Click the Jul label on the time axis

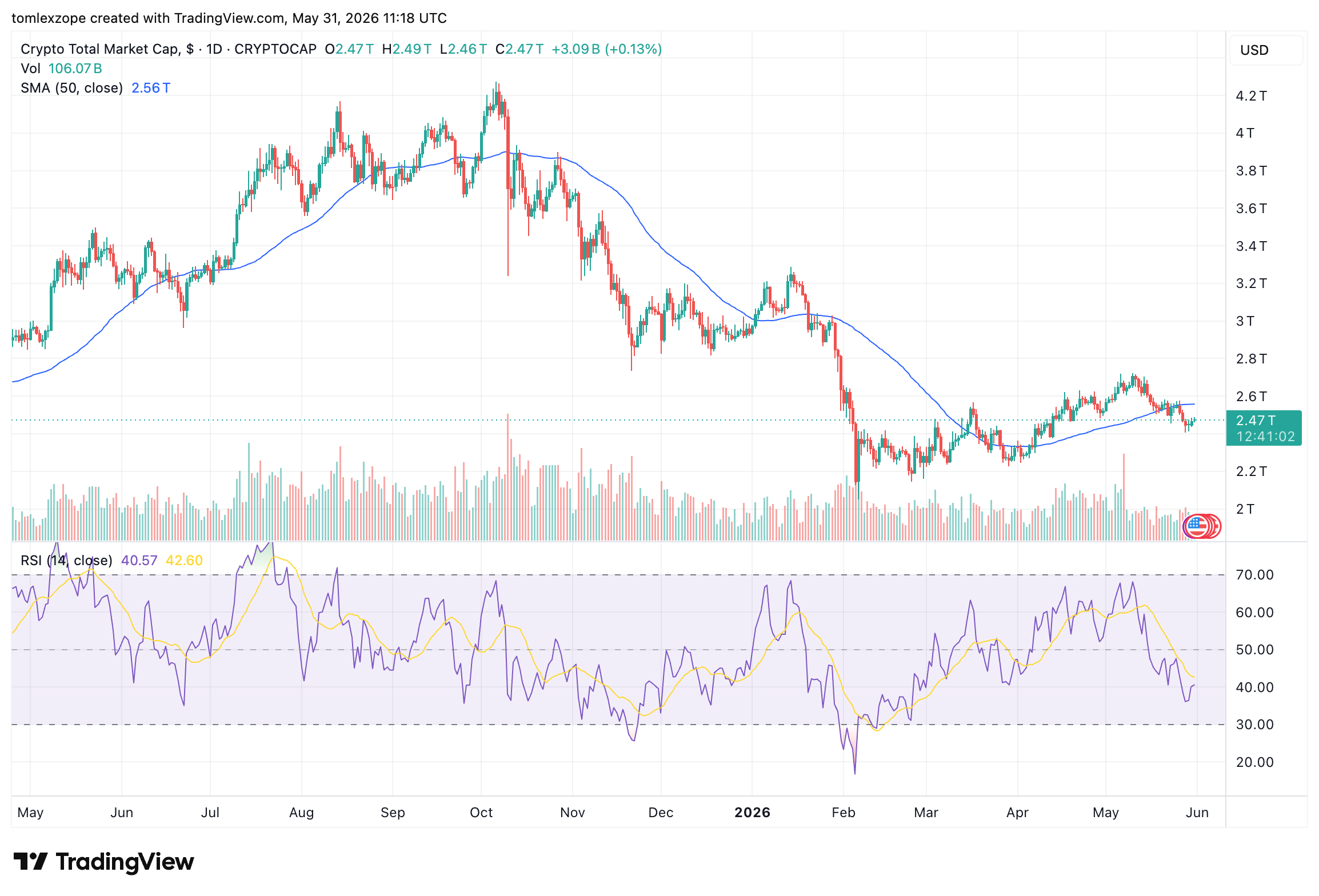pos(210,813)
